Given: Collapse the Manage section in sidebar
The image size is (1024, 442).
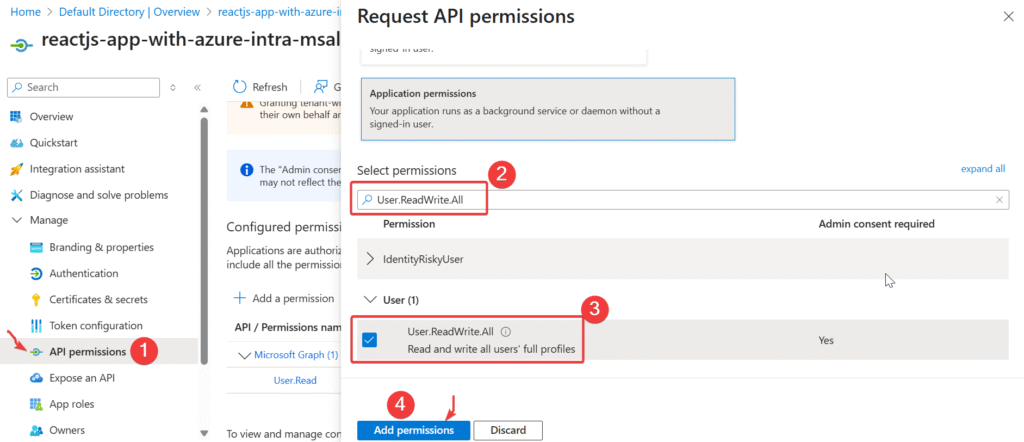Looking at the screenshot, I should click(16, 220).
